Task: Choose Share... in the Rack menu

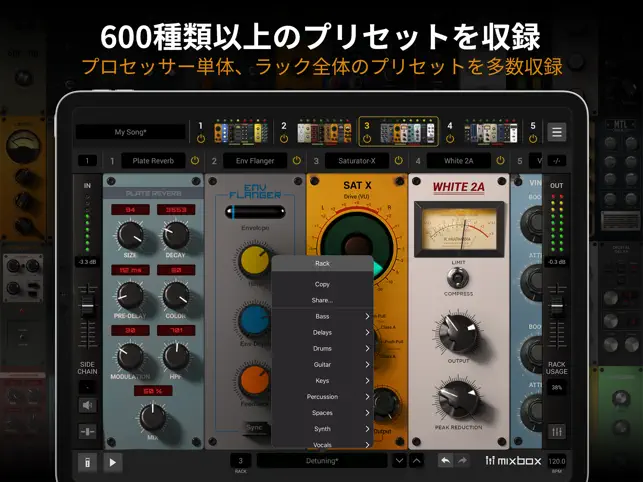Action: tap(322, 300)
